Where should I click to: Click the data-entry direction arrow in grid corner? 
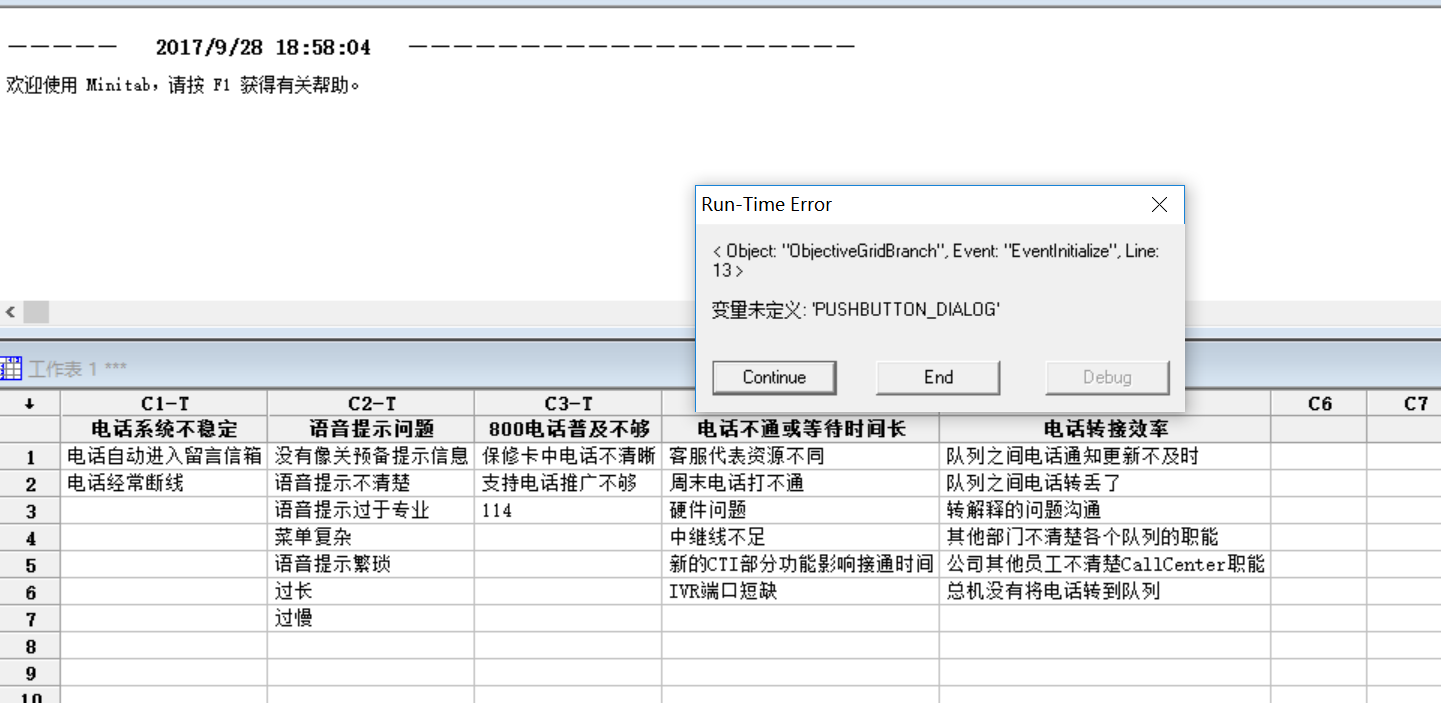click(x=30, y=404)
